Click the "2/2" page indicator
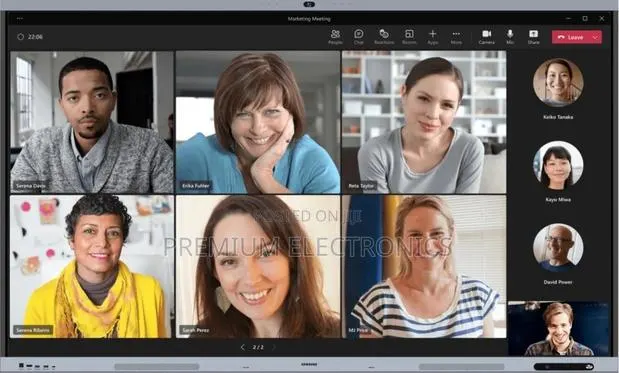 [x=258, y=347]
